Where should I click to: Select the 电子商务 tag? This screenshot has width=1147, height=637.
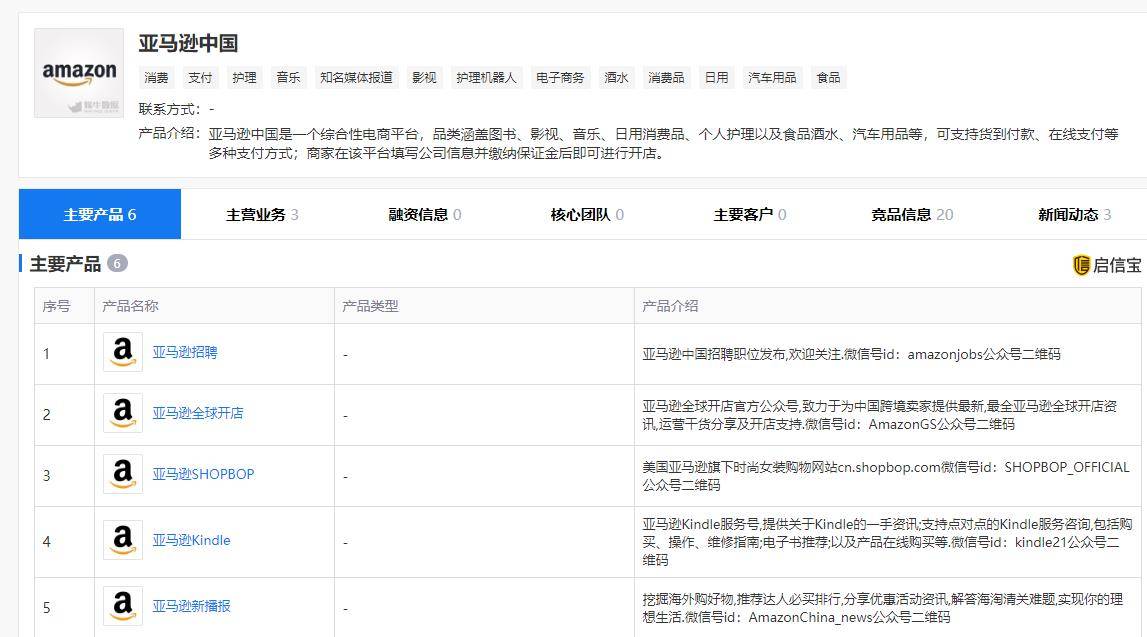[x=559, y=77]
